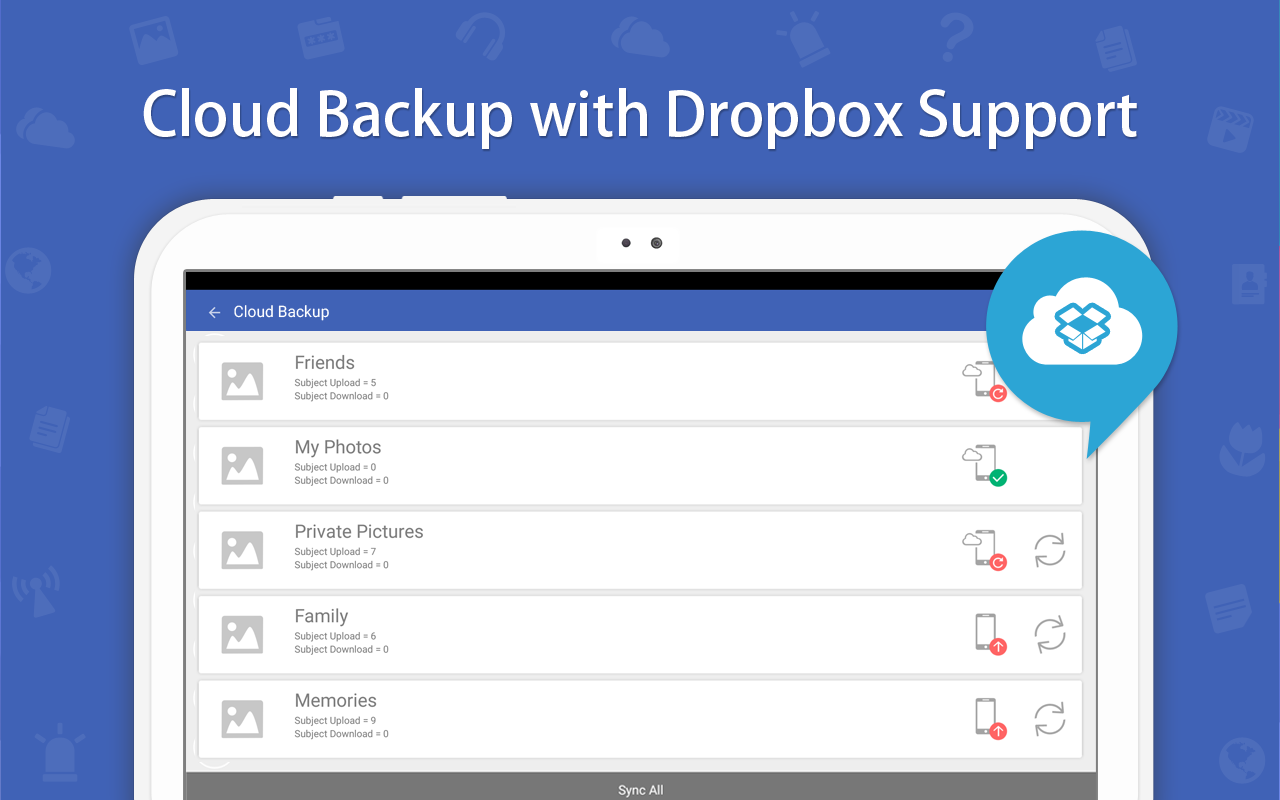Click 'Subject Download = 0' under Friends

coord(341,396)
